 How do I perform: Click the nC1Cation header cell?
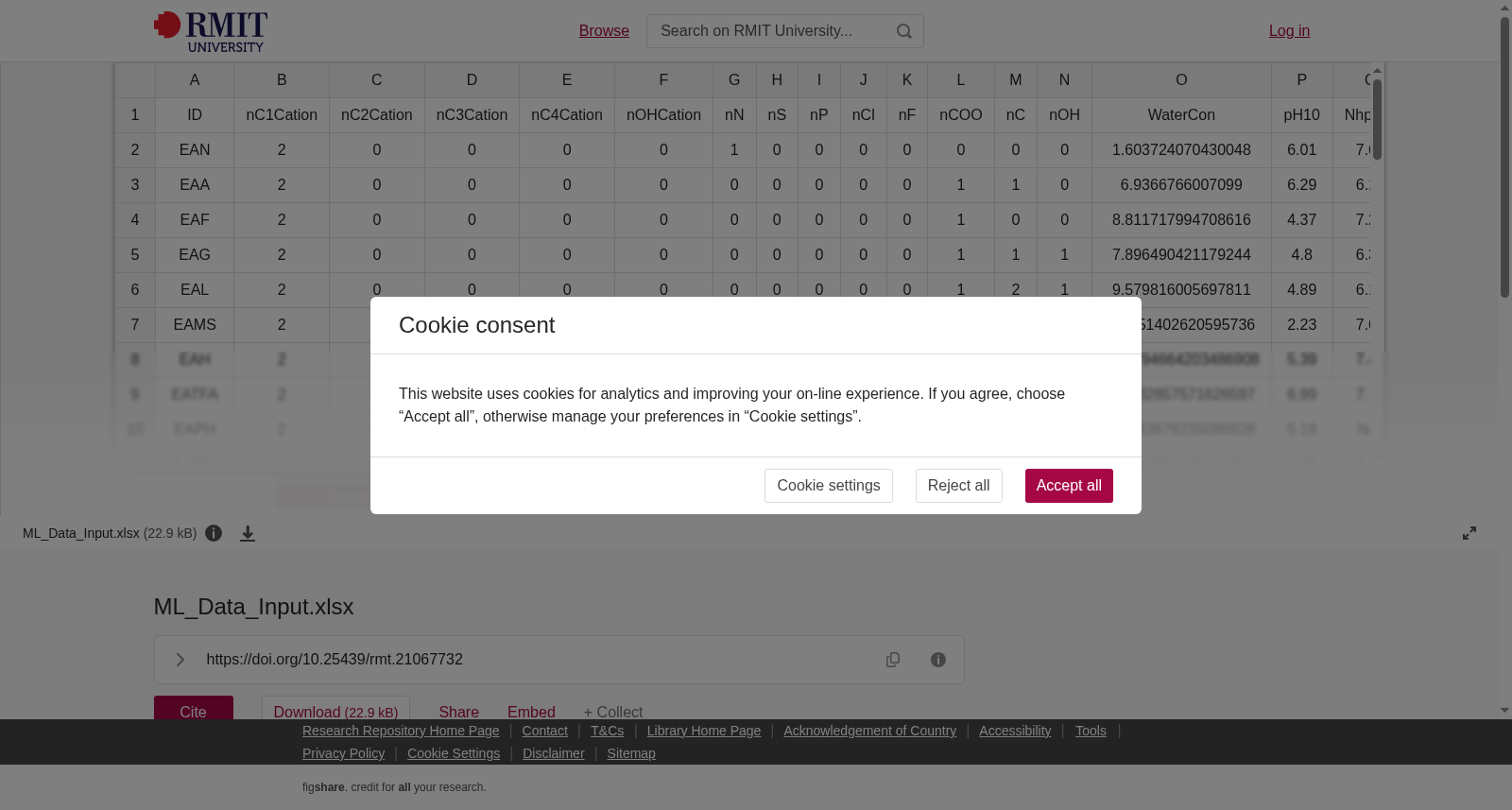point(282,115)
